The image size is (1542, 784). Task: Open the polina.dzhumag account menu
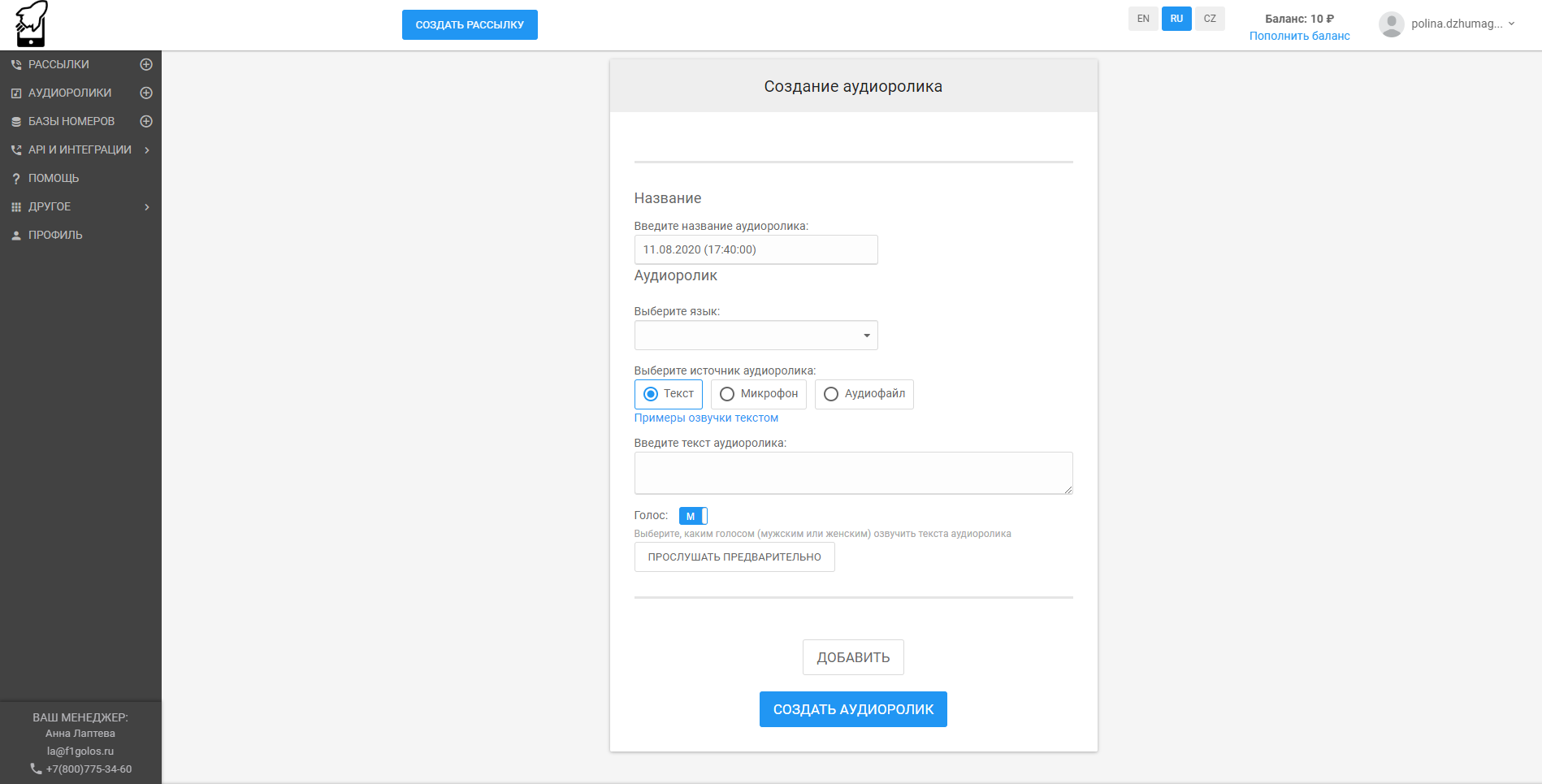tap(1462, 24)
